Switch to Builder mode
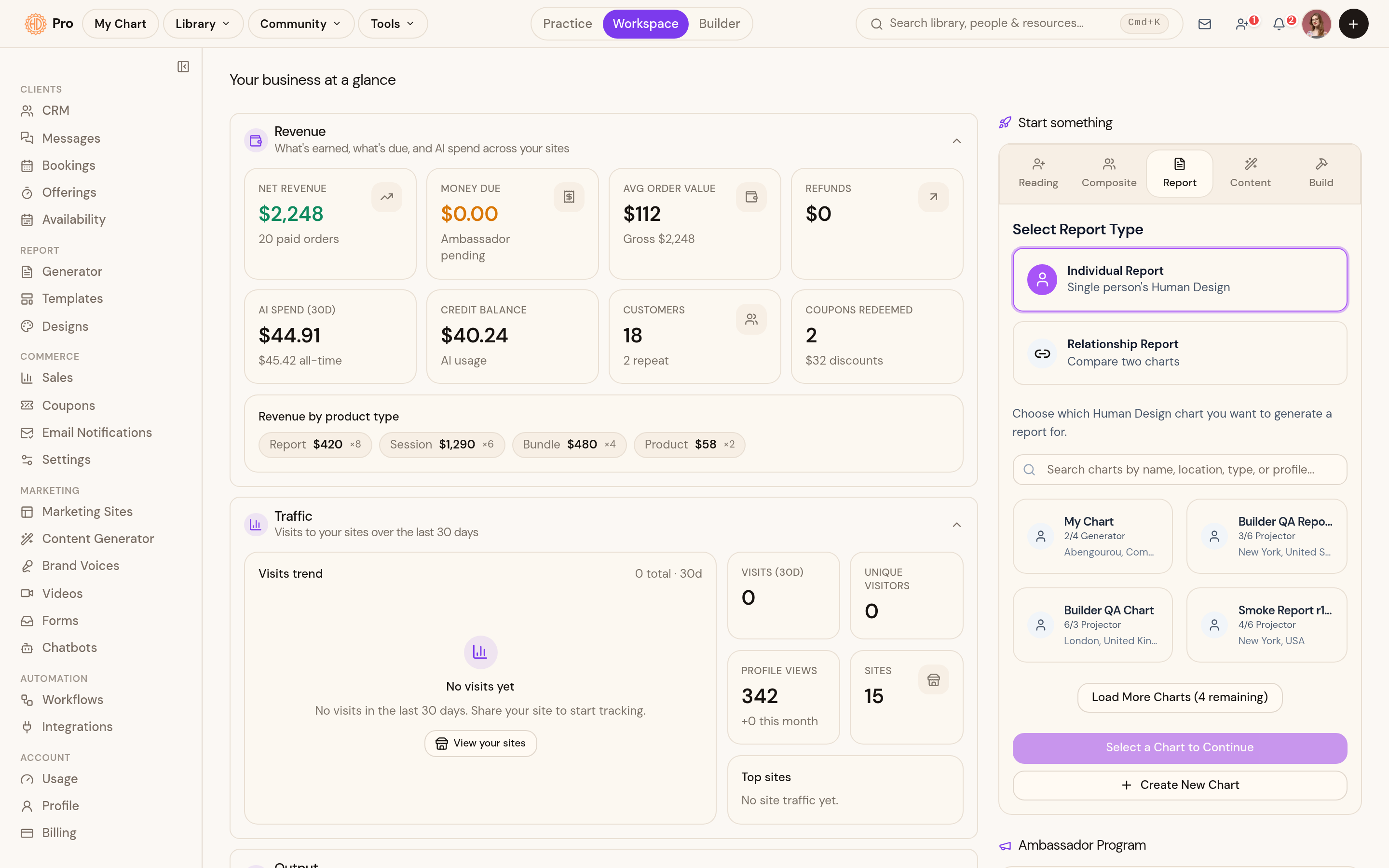This screenshot has height=868, width=1389. click(x=719, y=24)
